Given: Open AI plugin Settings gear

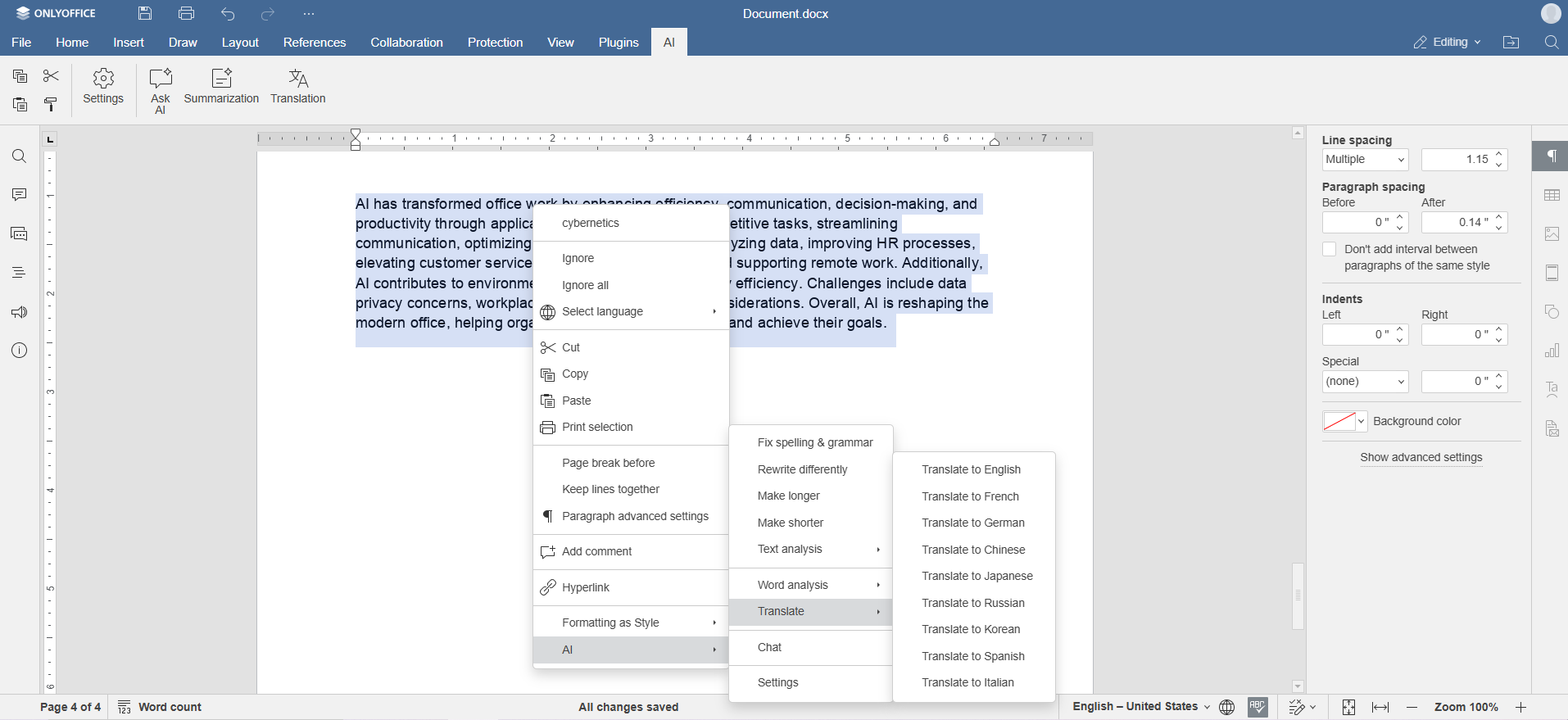Looking at the screenshot, I should (103, 87).
